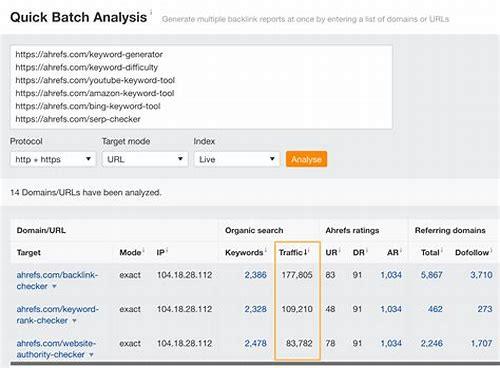
Task: Click the info icon beside DR header
Action: 367,250
